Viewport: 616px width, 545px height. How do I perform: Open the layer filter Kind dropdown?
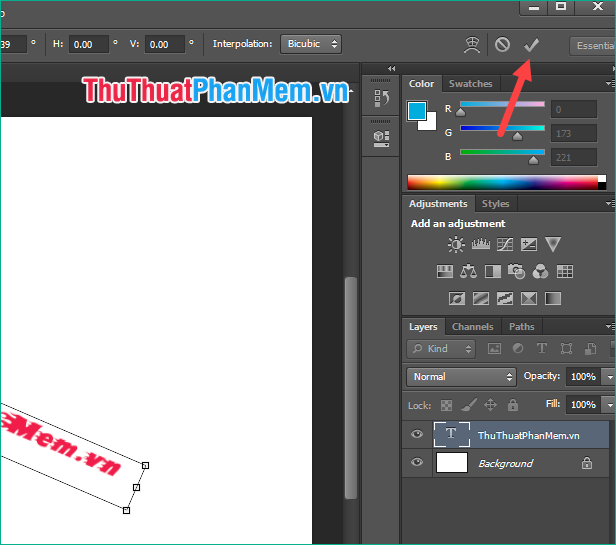point(441,349)
